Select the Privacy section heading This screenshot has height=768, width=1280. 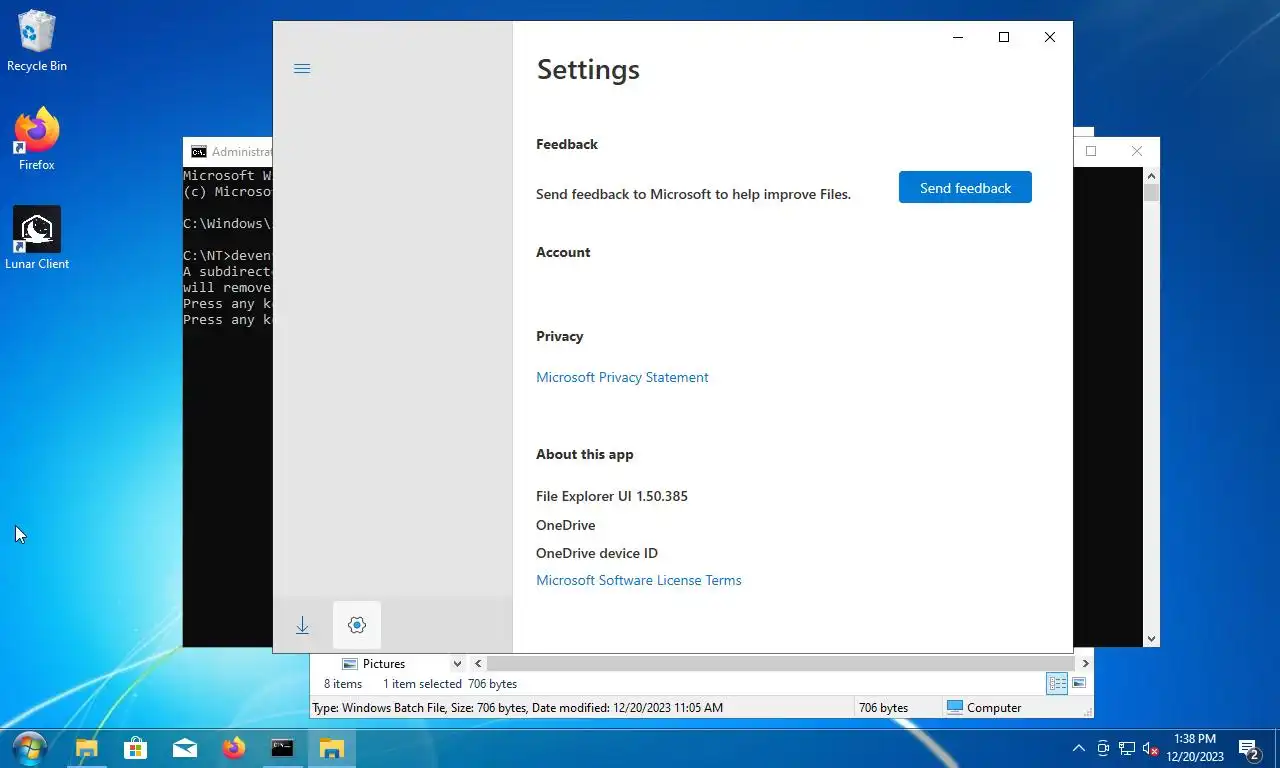tap(560, 336)
